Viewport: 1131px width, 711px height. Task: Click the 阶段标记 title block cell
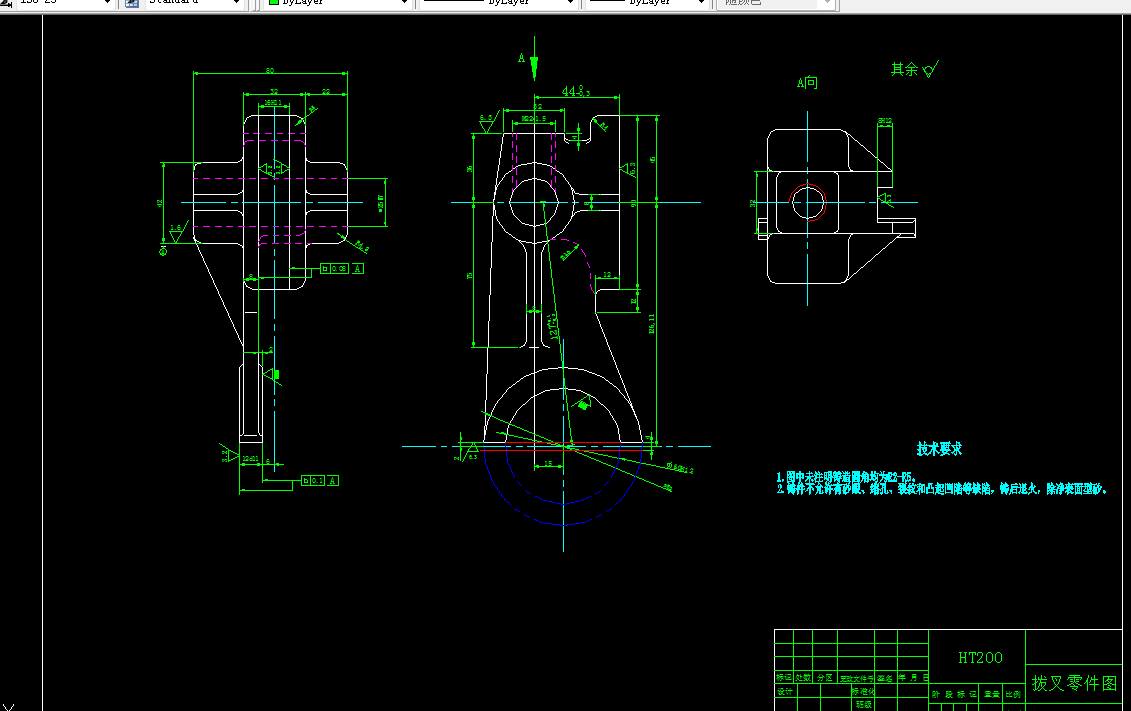[954, 694]
